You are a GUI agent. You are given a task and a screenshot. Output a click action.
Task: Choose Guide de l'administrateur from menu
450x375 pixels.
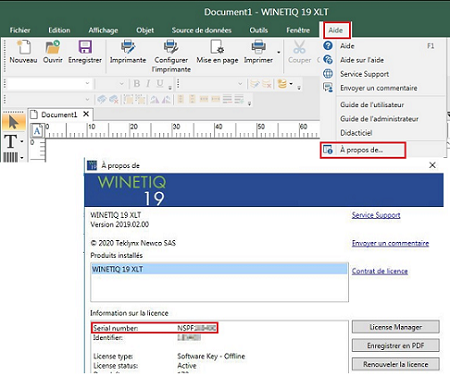379,119
